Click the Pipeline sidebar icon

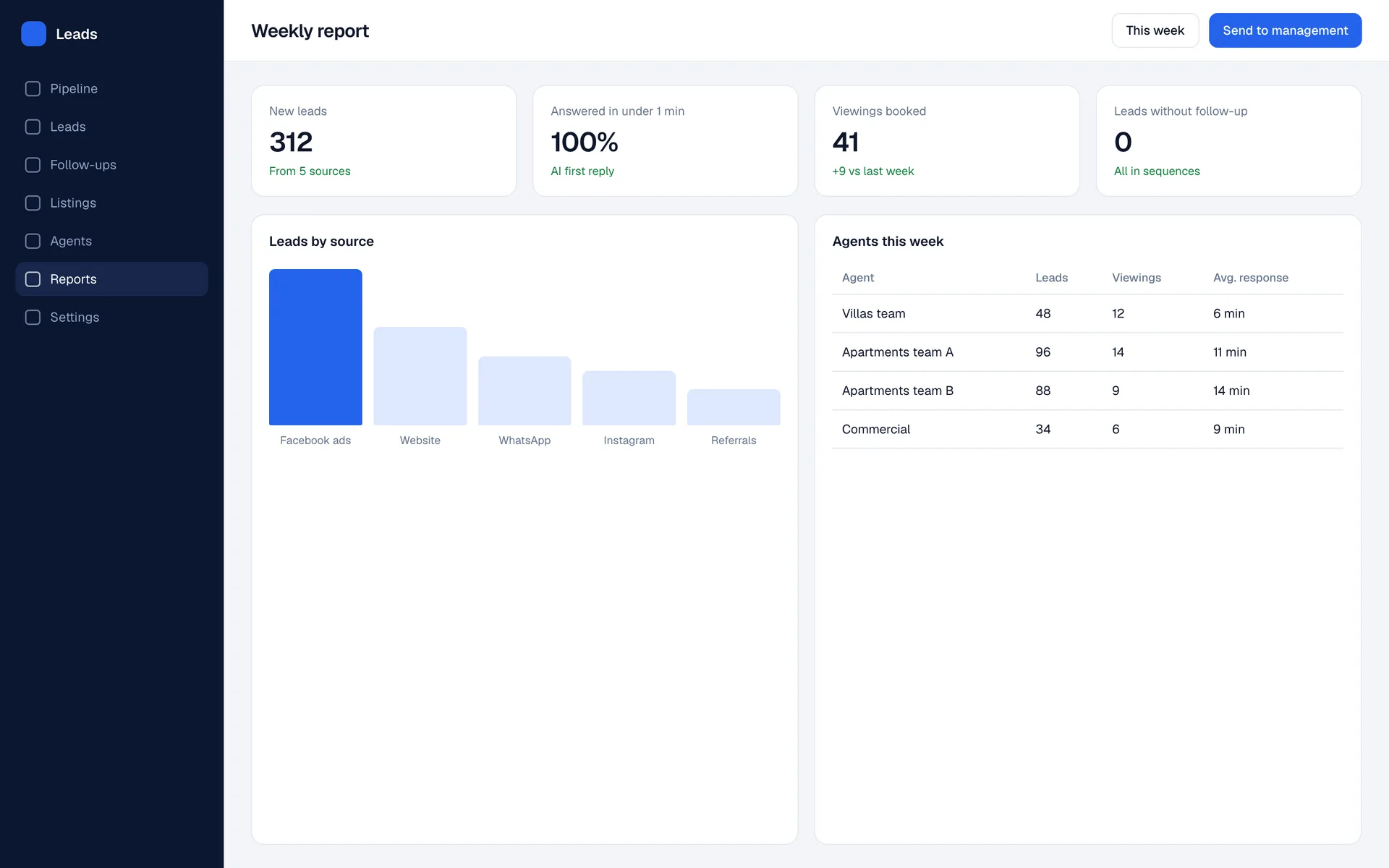(33, 89)
